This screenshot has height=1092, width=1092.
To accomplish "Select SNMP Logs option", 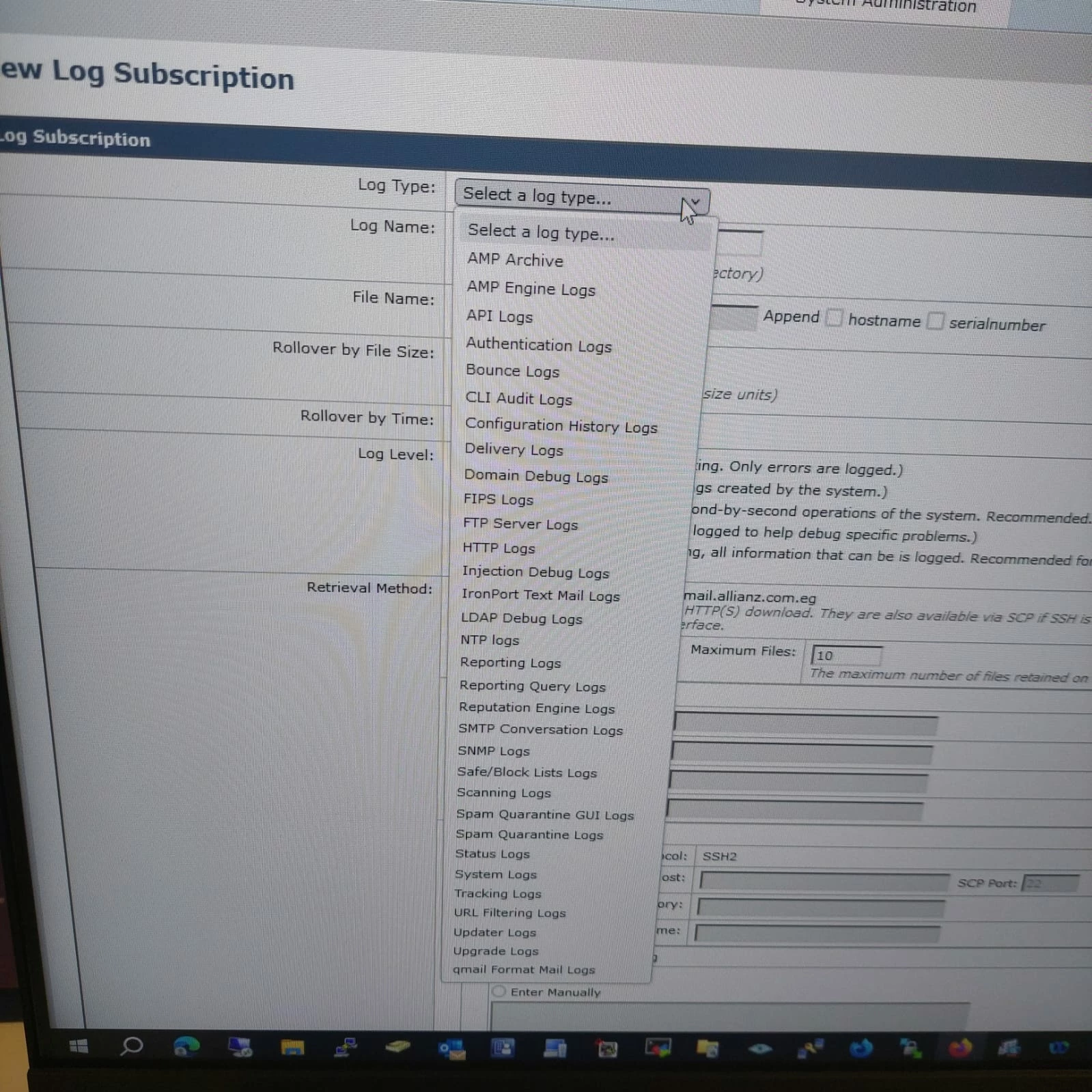I will [x=493, y=751].
